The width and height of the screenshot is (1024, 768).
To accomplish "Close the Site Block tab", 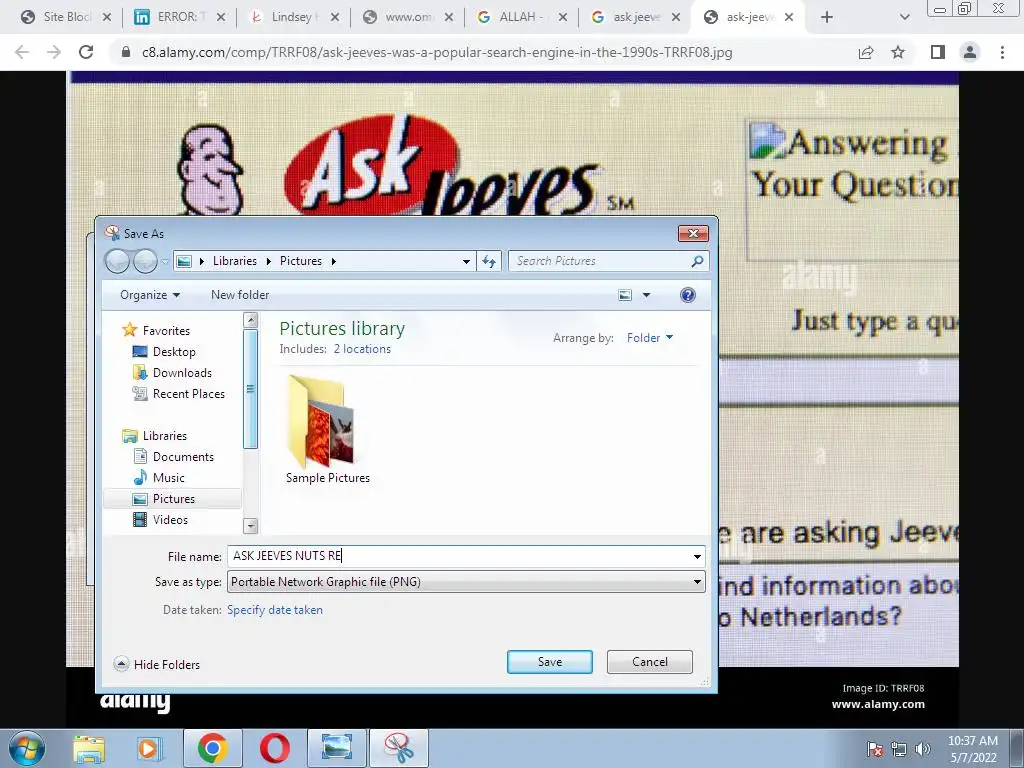I will pyautogui.click(x=107, y=18).
